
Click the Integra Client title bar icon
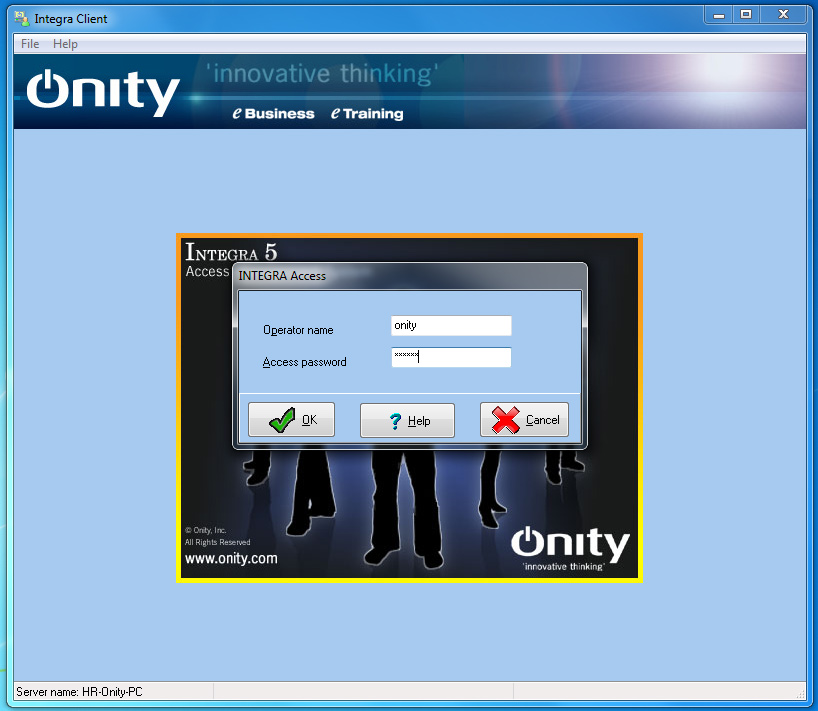tap(20, 18)
